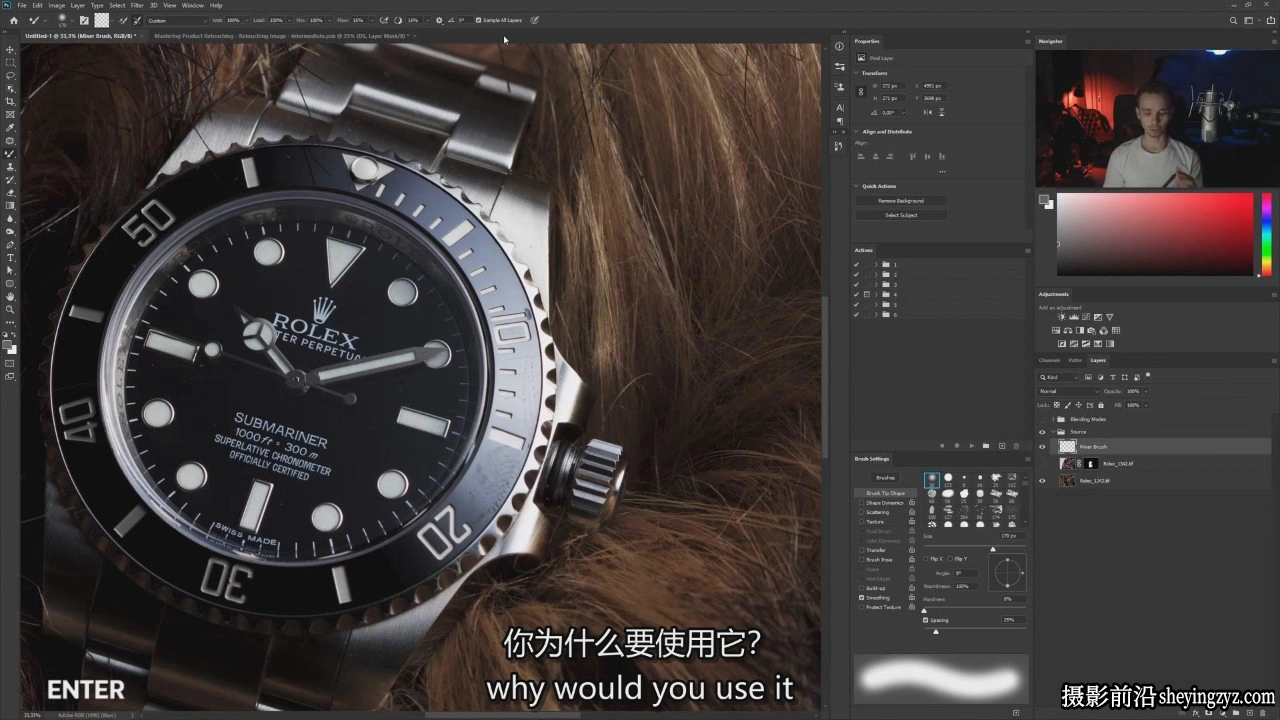Screen dimensions: 1280x720
Task: Hide the Source group
Action: pos(1042,432)
